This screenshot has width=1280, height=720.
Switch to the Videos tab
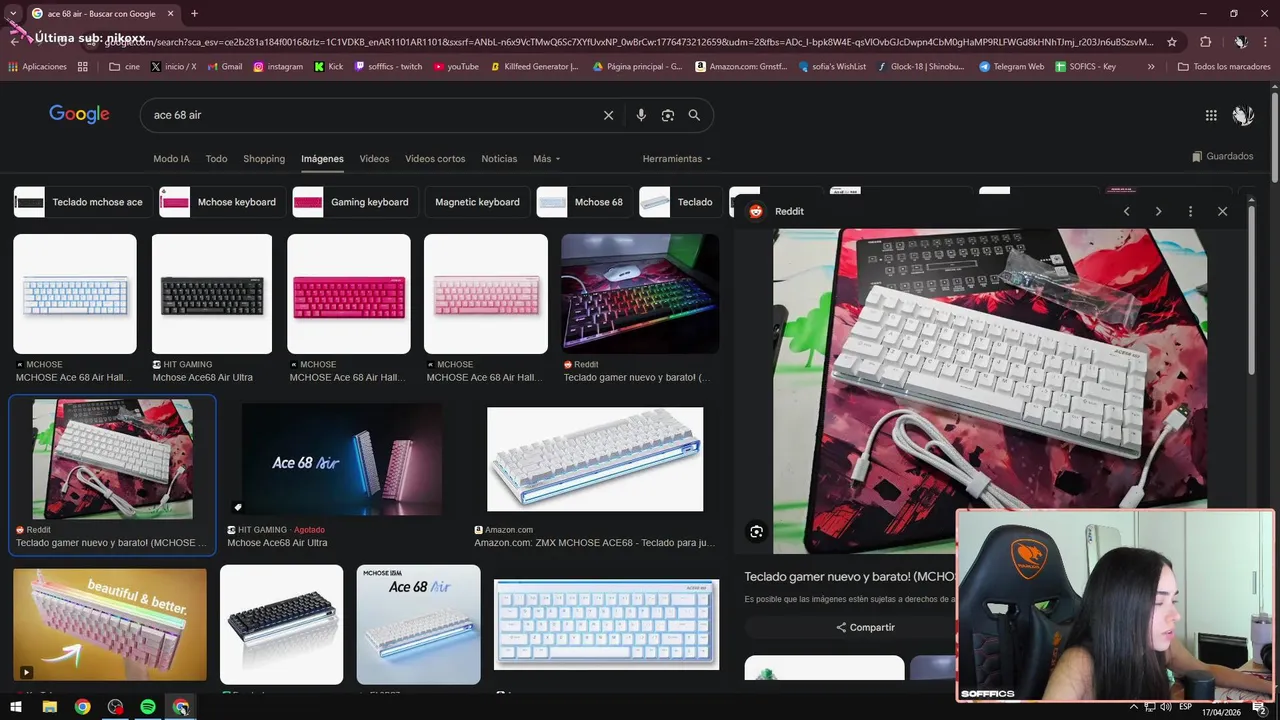[x=374, y=159]
